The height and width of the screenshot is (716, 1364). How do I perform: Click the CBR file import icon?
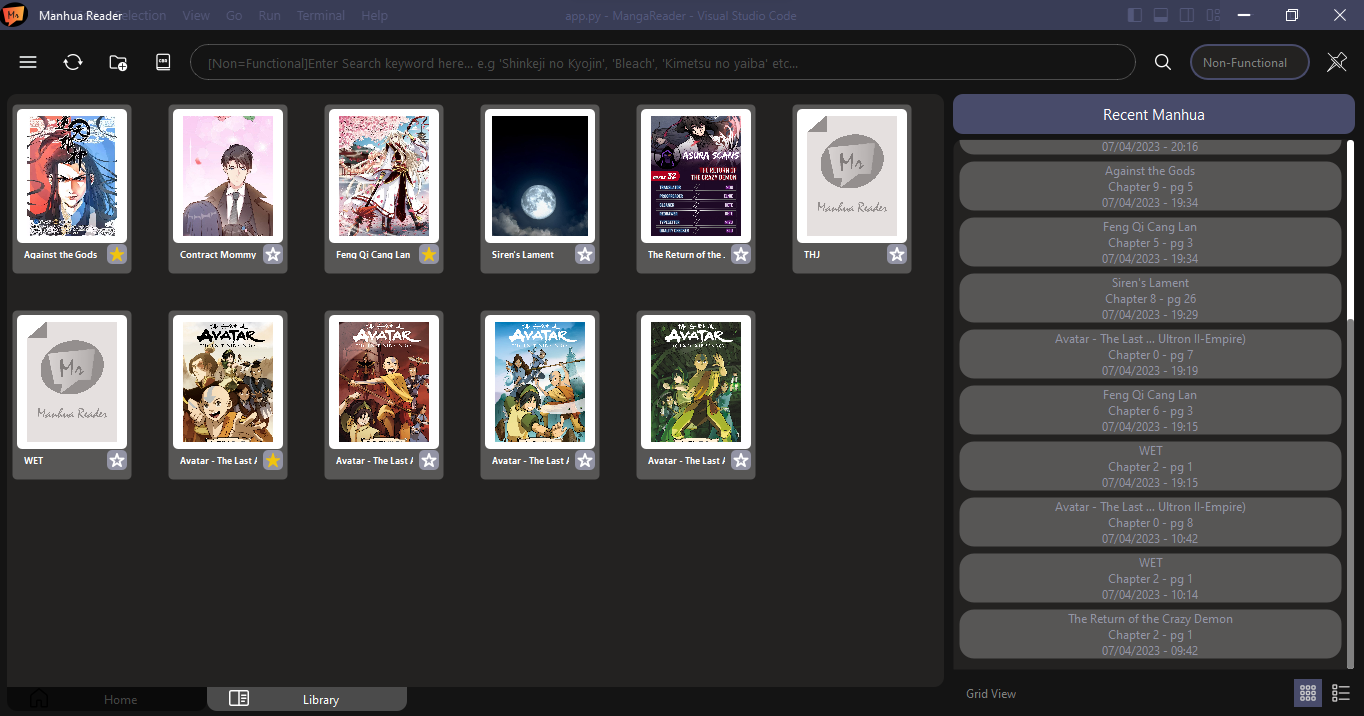click(x=163, y=62)
